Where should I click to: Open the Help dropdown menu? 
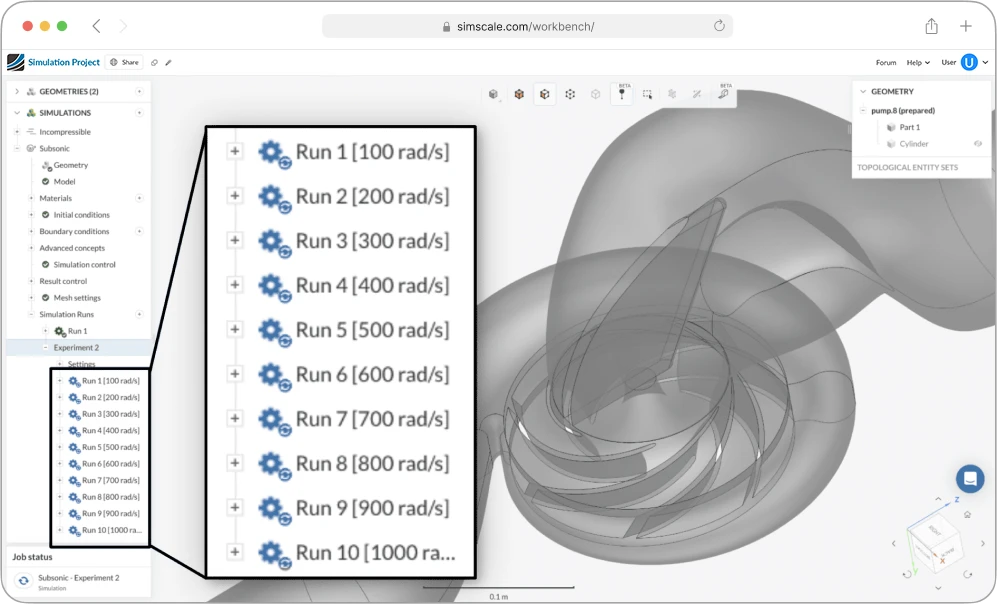[x=918, y=62]
